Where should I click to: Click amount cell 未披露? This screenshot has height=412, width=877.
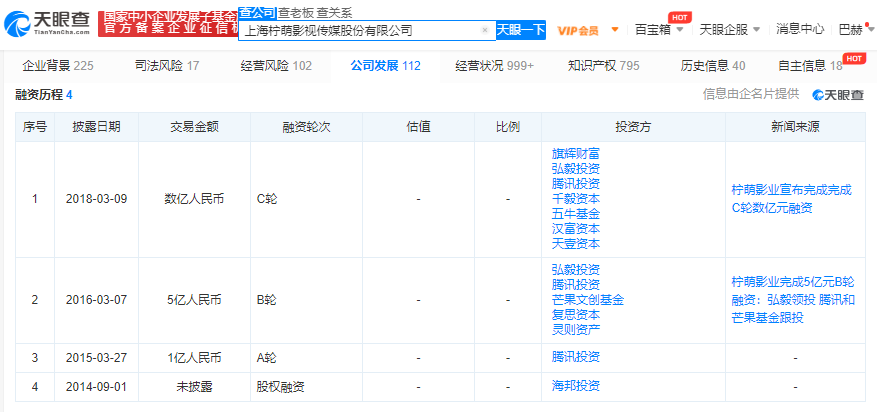click(x=194, y=386)
